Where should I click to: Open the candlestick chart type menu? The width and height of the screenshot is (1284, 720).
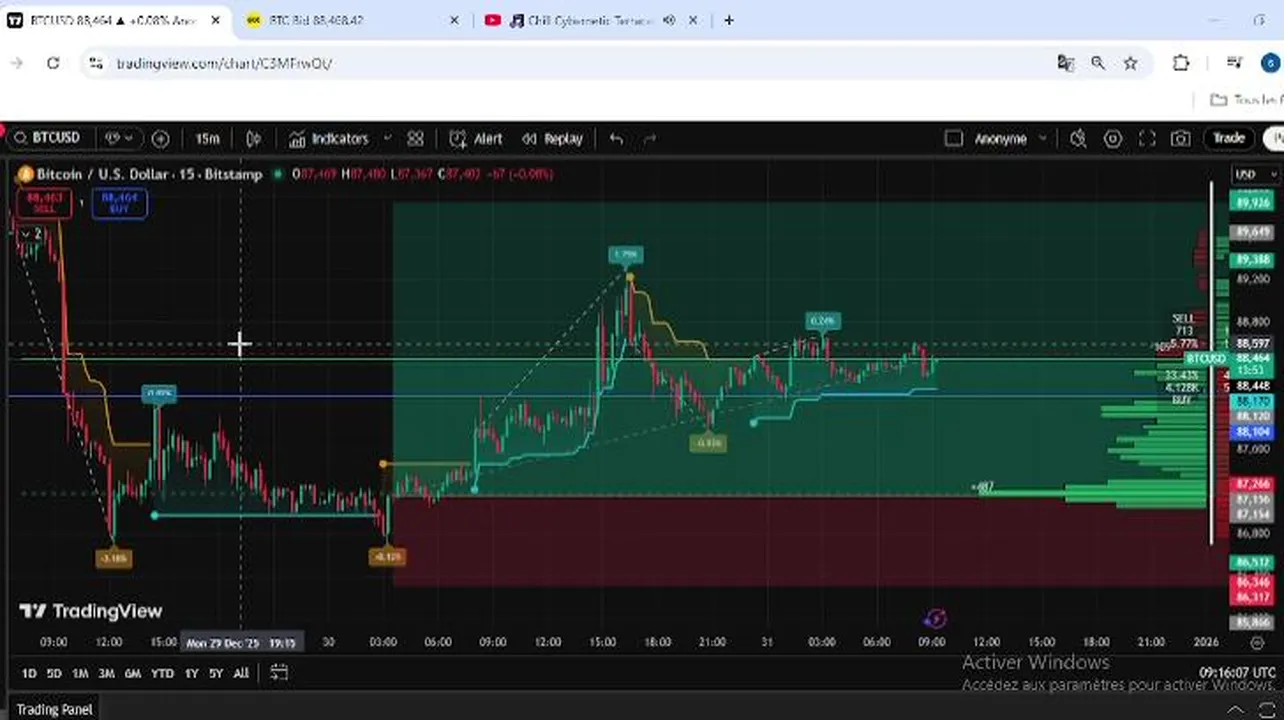tap(254, 138)
